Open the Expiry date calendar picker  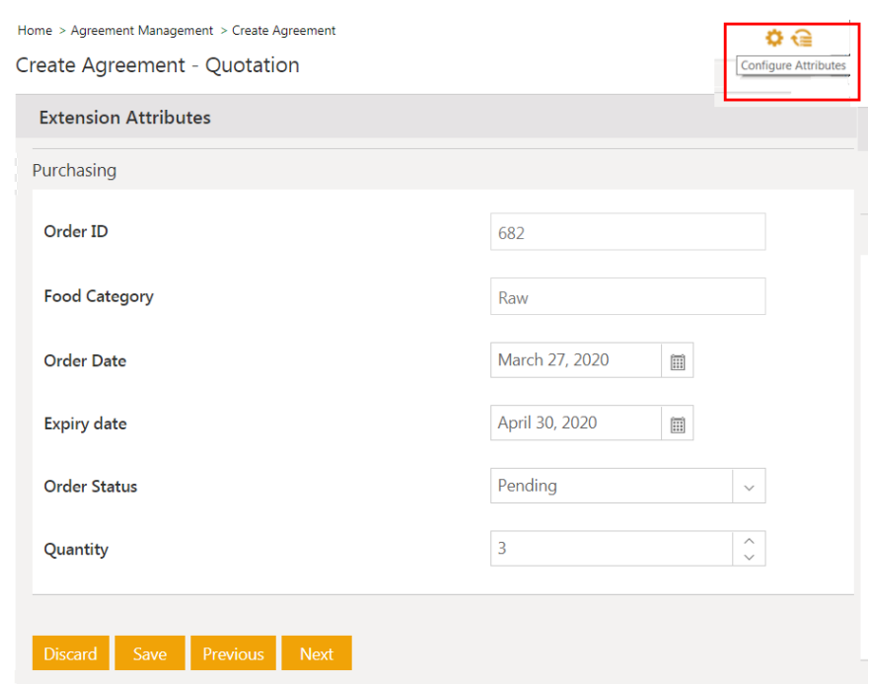[x=677, y=424]
